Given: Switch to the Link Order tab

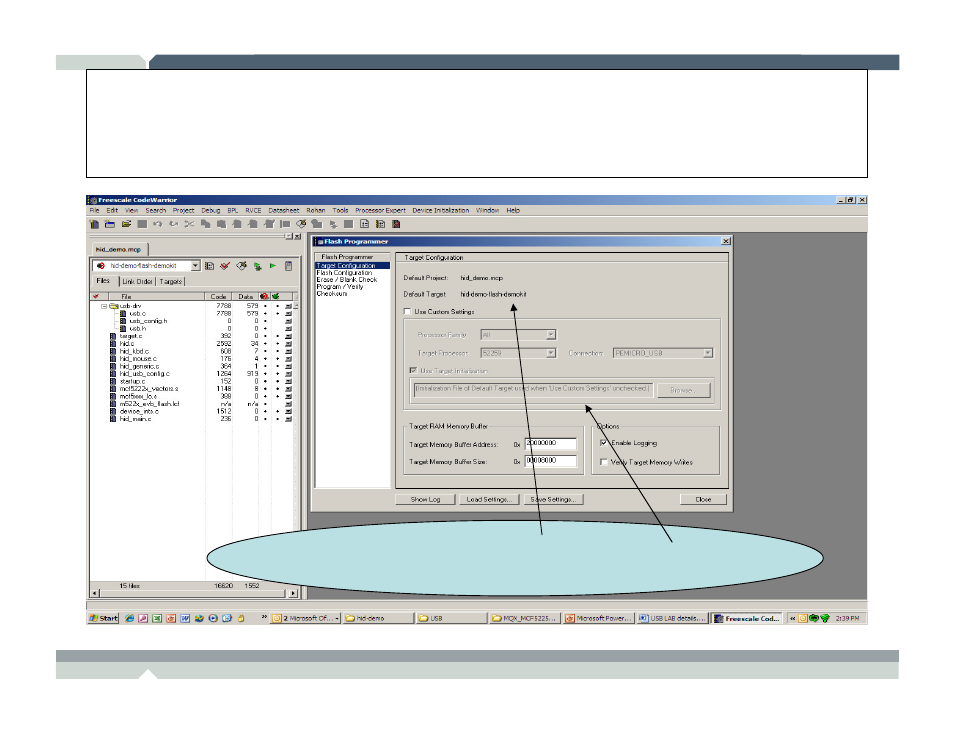Looking at the screenshot, I should click(x=138, y=282).
